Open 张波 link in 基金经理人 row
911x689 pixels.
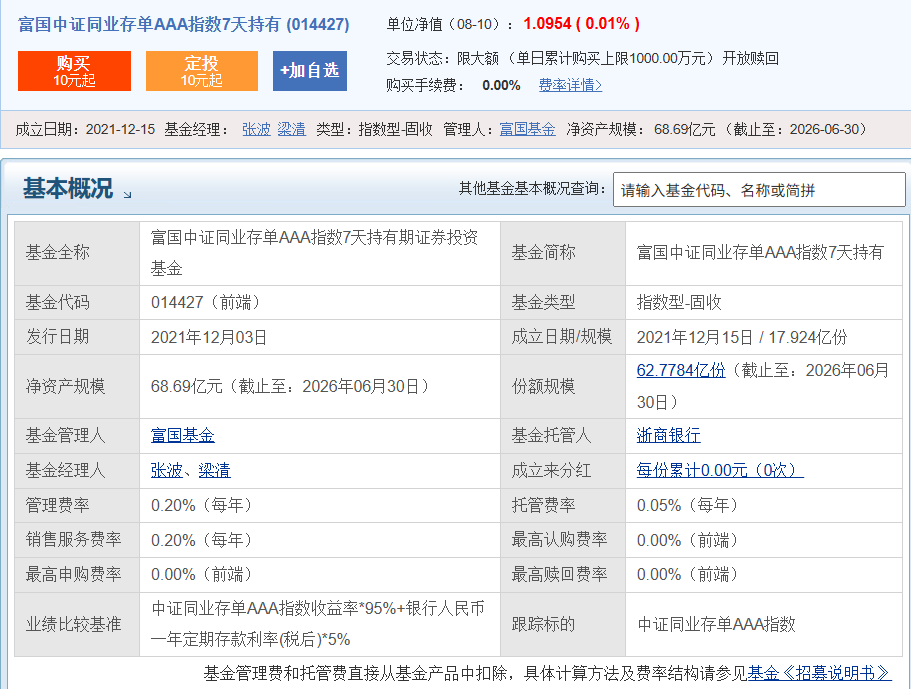pyautogui.click(x=167, y=470)
